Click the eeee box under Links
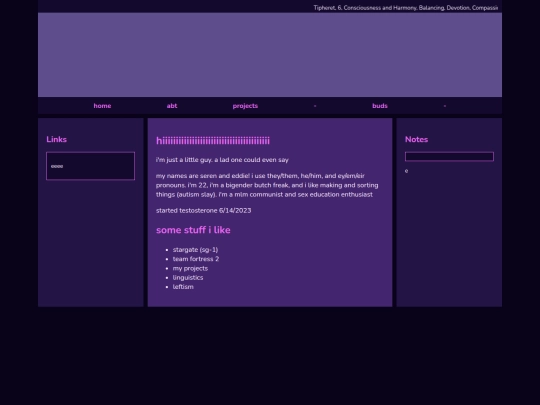540x405 pixels. (91, 166)
